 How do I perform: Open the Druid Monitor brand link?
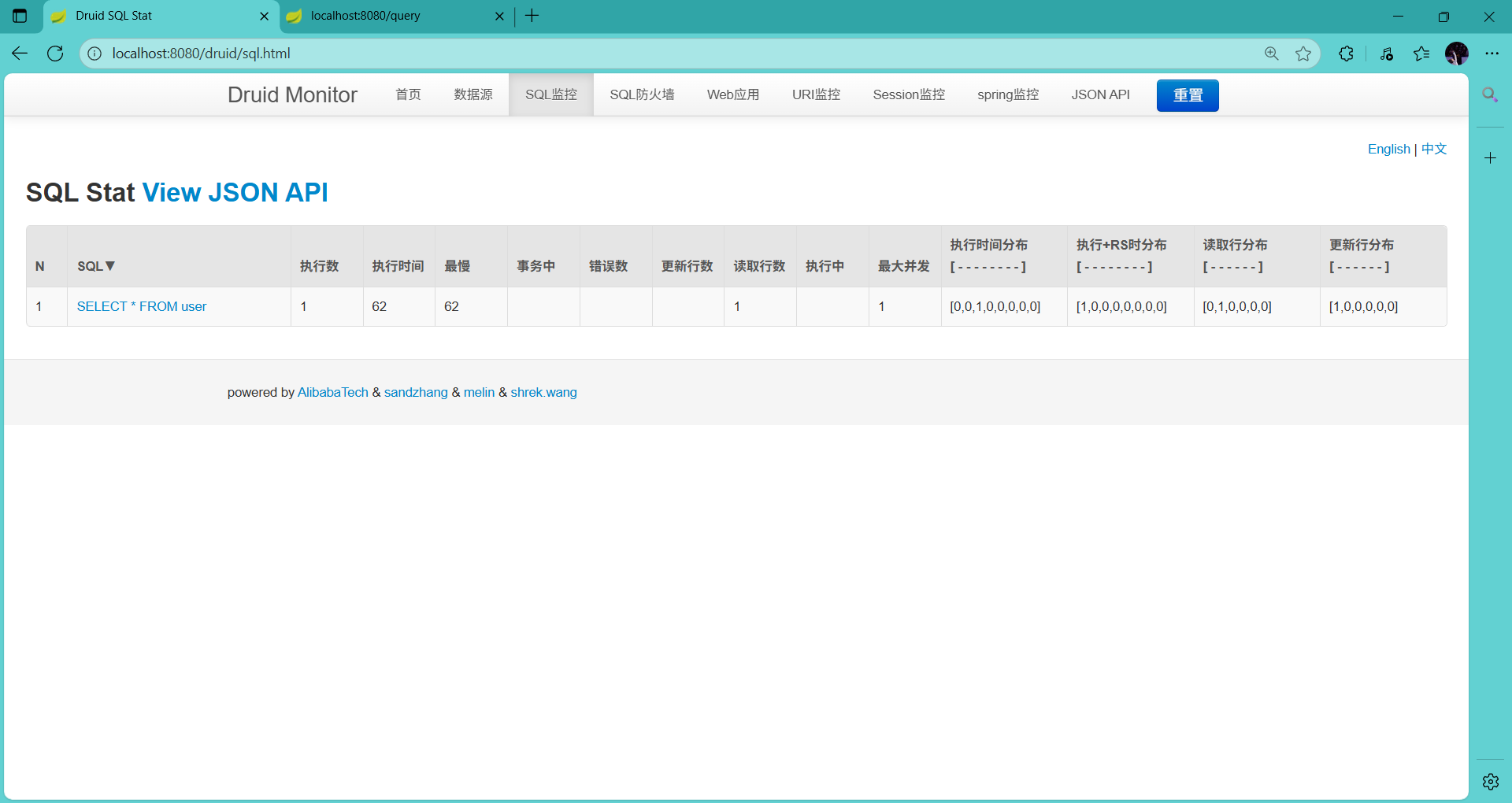(x=292, y=95)
